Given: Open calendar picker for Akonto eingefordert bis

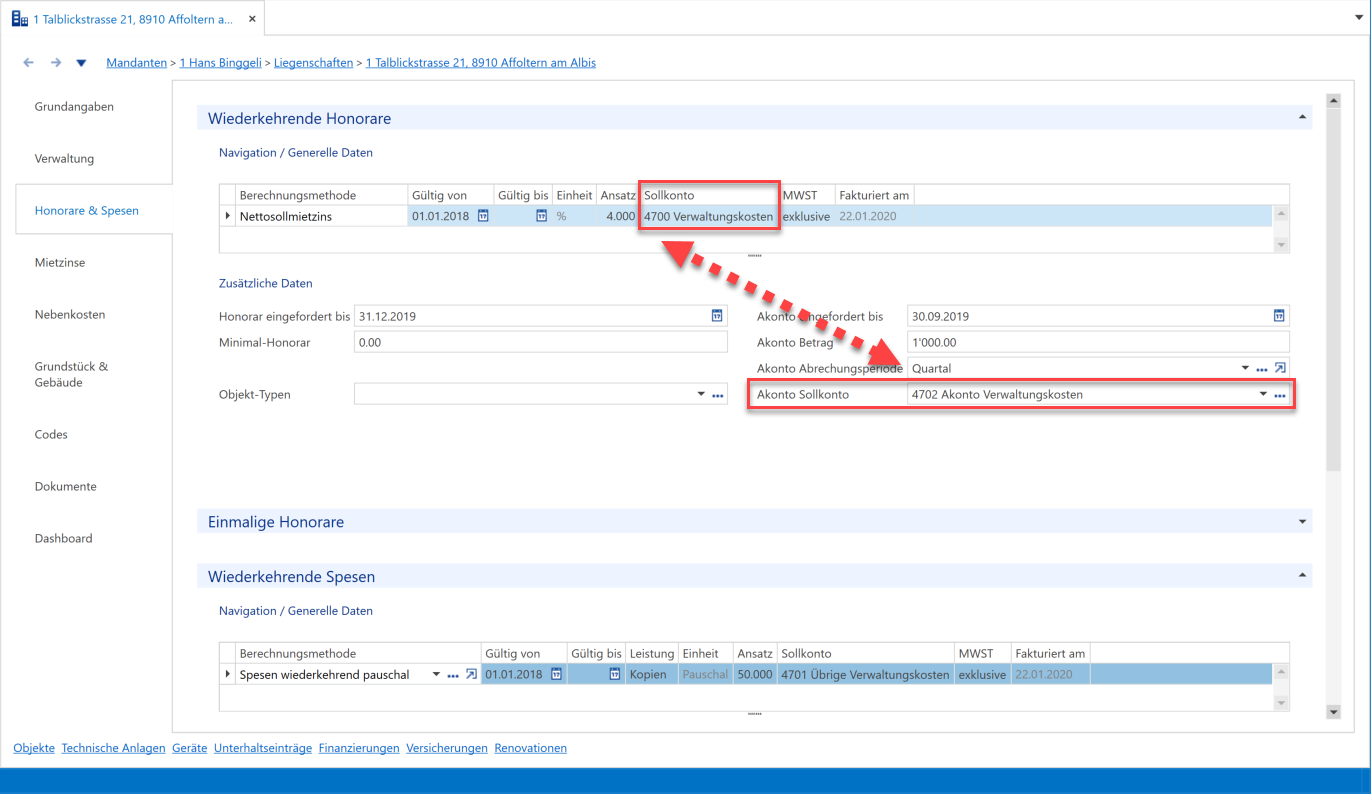Looking at the screenshot, I should (1279, 316).
